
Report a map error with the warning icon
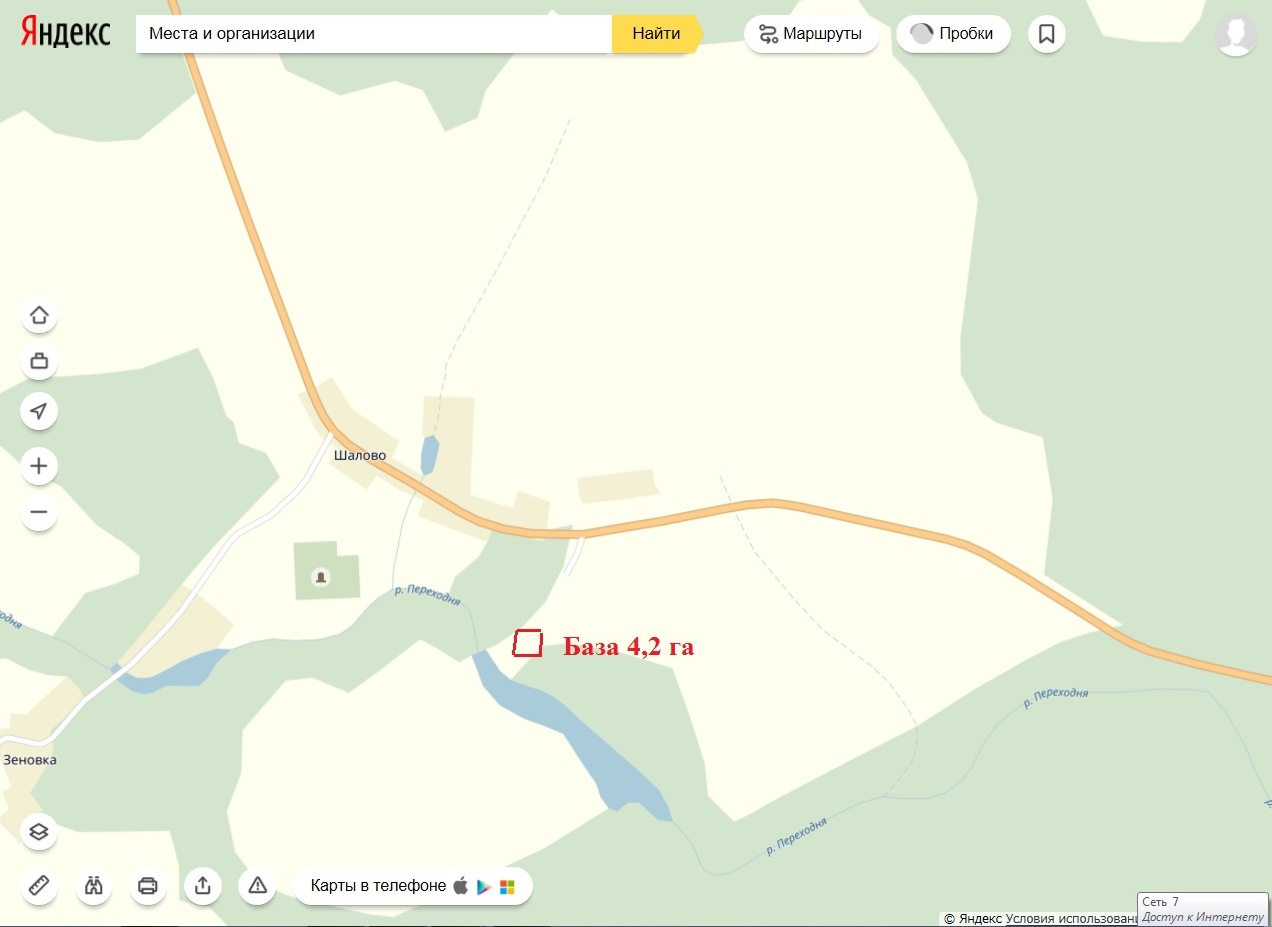(x=257, y=886)
